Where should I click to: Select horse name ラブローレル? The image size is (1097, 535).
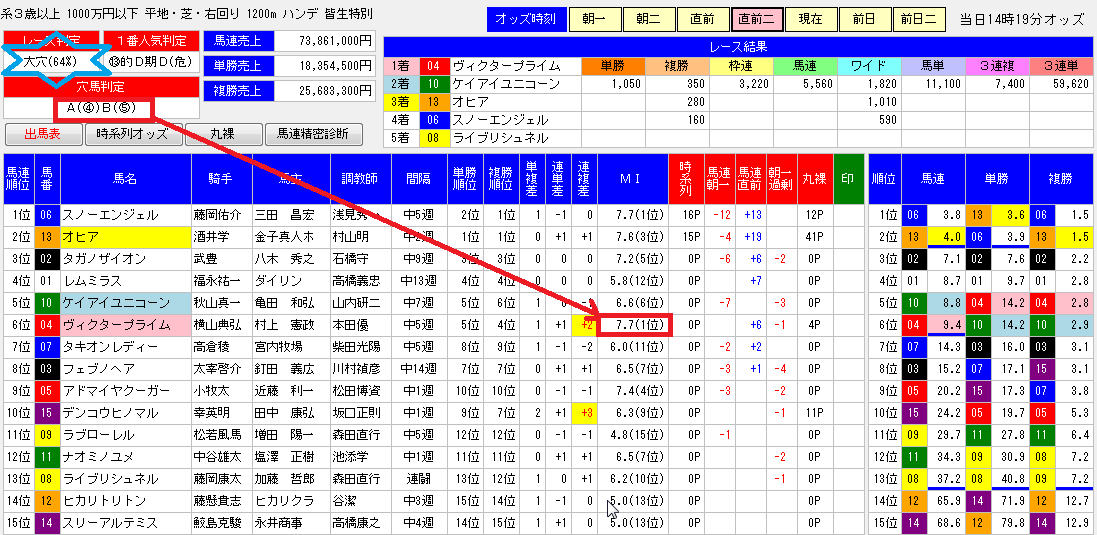coord(125,435)
